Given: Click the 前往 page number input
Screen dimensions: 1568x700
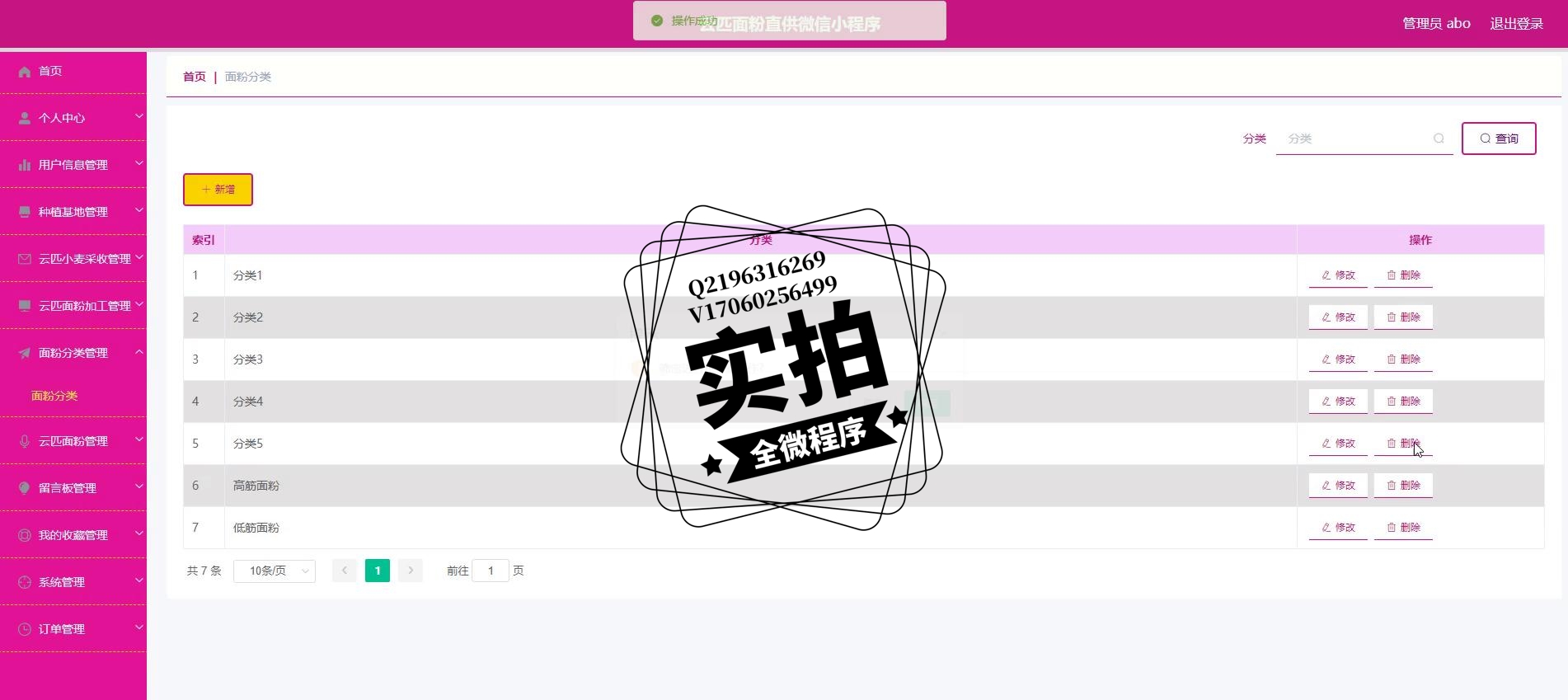Looking at the screenshot, I should (x=491, y=571).
